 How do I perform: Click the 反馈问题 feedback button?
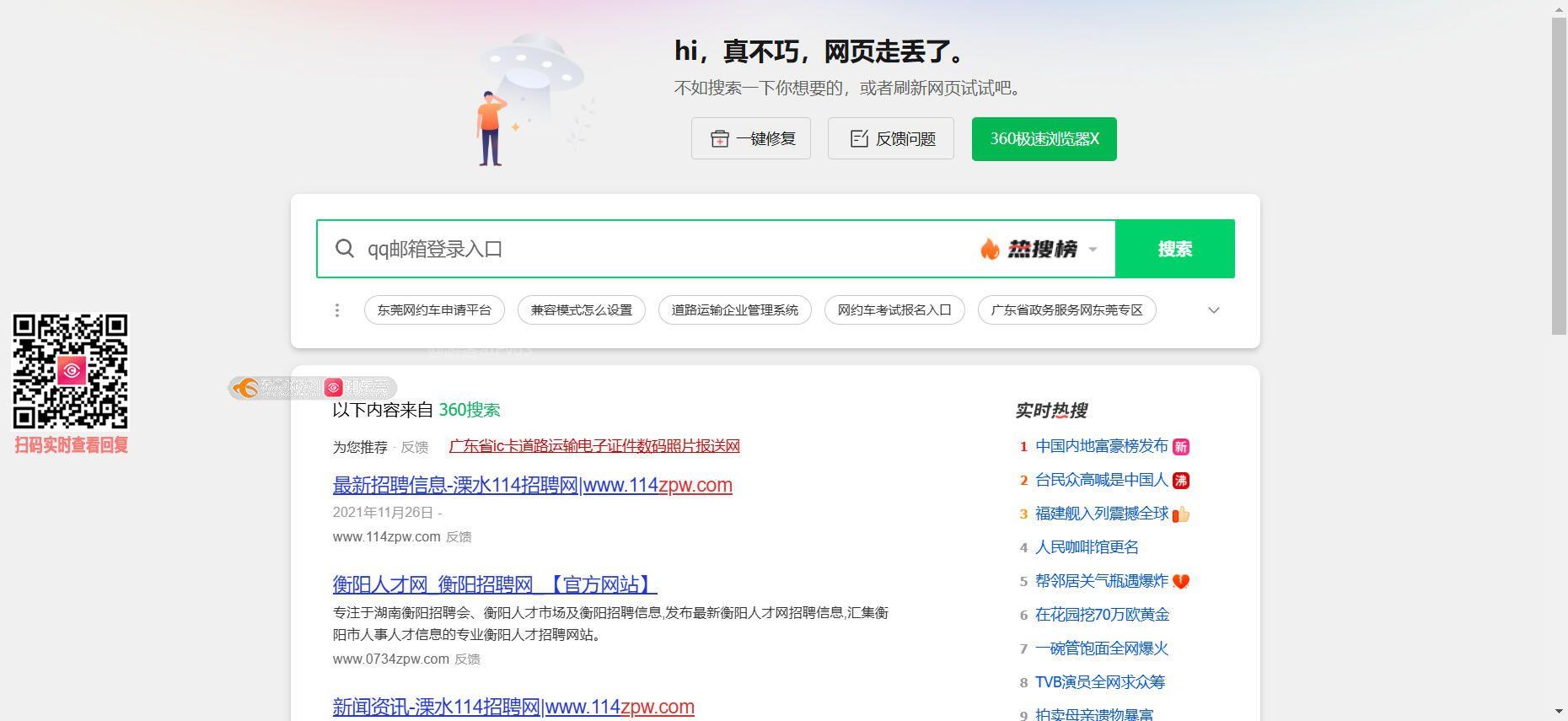click(891, 139)
